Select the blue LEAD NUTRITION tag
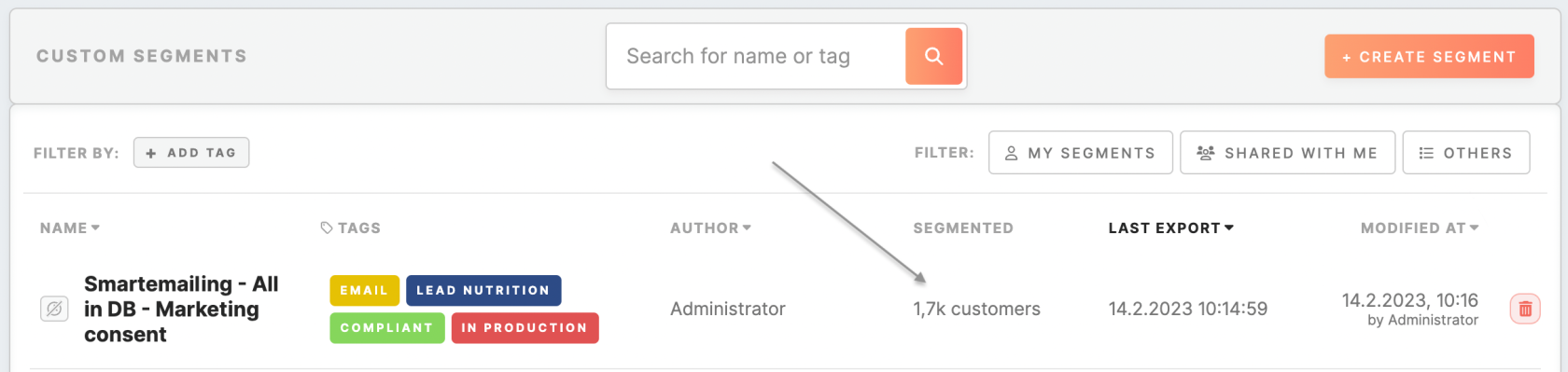This screenshot has height=372, width=1568. (x=483, y=290)
